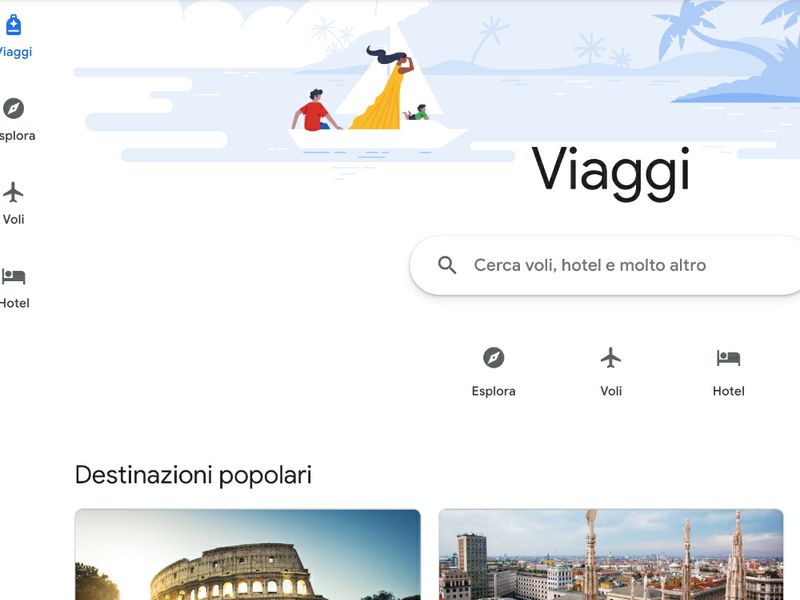Click the large Viaggi page title
The image size is (800, 600).
pos(611,171)
